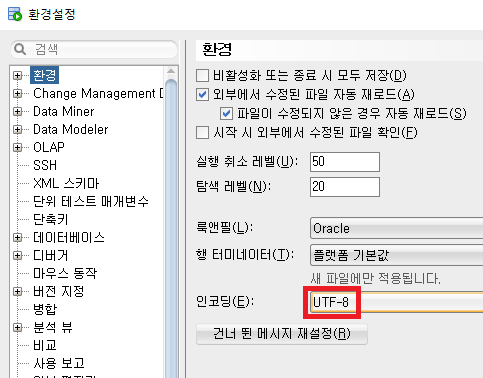The height and width of the screenshot is (378, 483).
Task: Expand the 환경 tree node
Action: click(18, 75)
